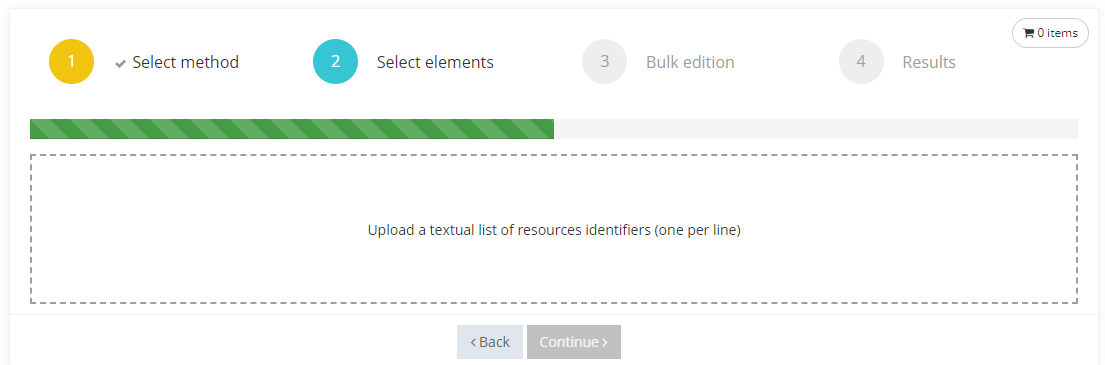Click the green striped progress bar portion
This screenshot has height=365, width=1105.
point(292,129)
